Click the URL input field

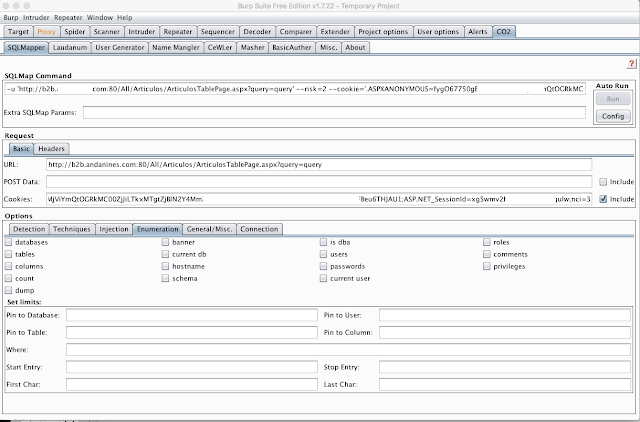pyautogui.click(x=319, y=164)
